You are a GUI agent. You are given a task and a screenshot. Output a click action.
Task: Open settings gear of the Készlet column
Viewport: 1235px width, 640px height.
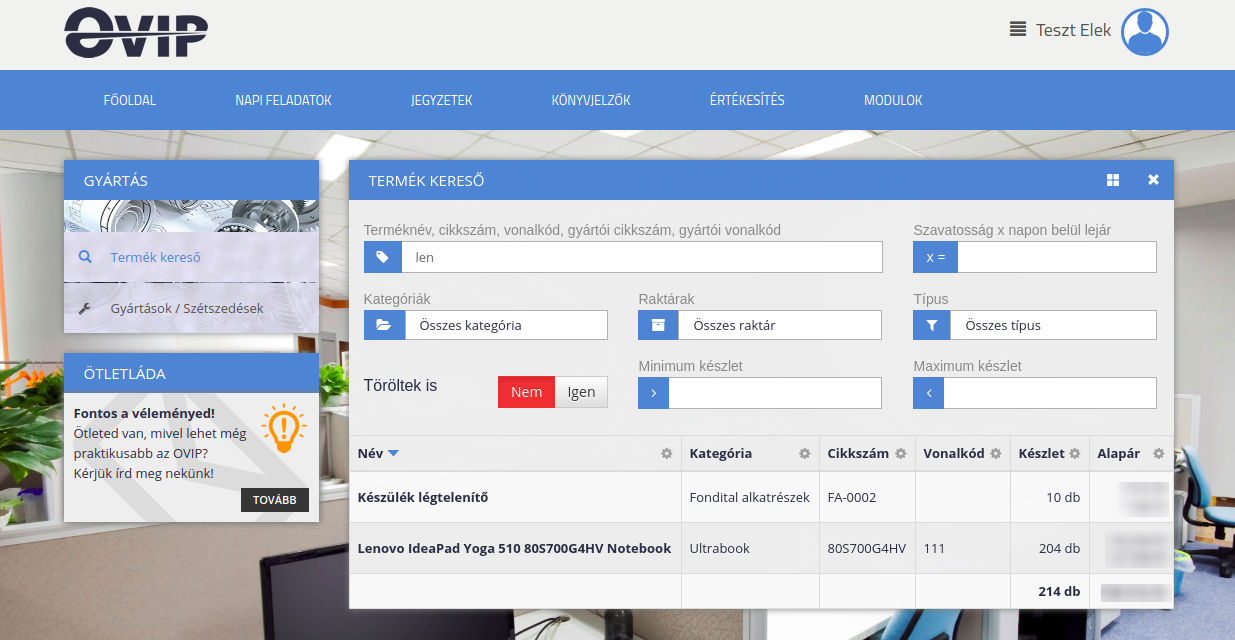click(x=1074, y=454)
